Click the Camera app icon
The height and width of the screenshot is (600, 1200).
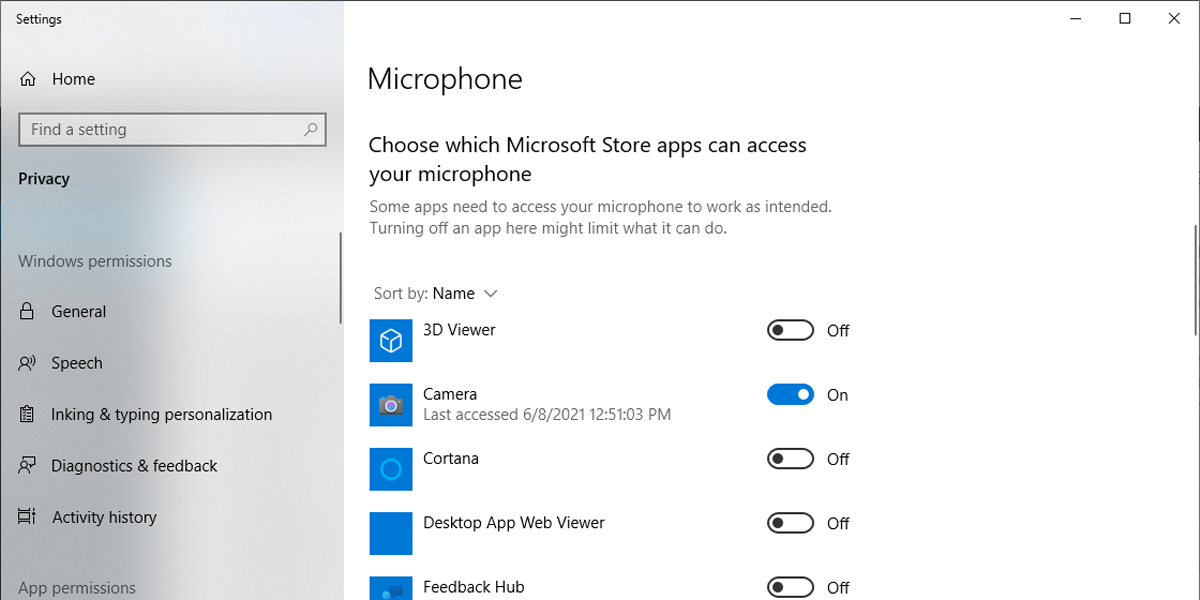[391, 405]
